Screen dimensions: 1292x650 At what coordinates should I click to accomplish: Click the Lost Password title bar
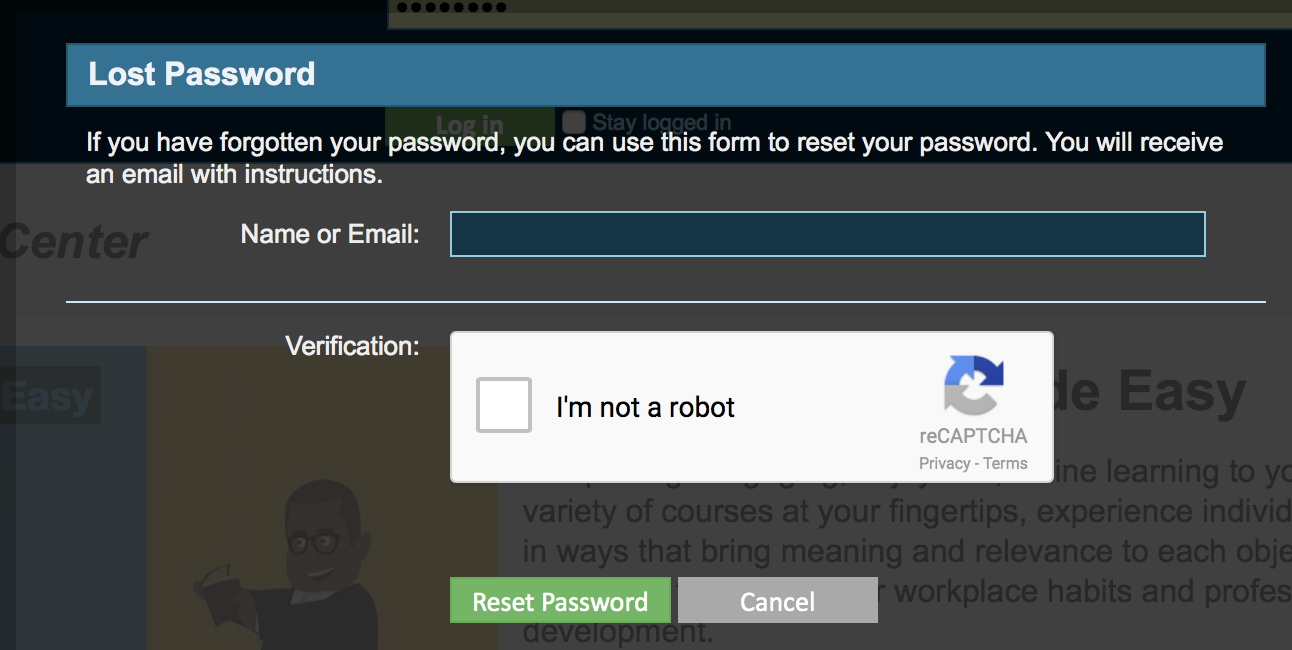pyautogui.click(x=666, y=74)
